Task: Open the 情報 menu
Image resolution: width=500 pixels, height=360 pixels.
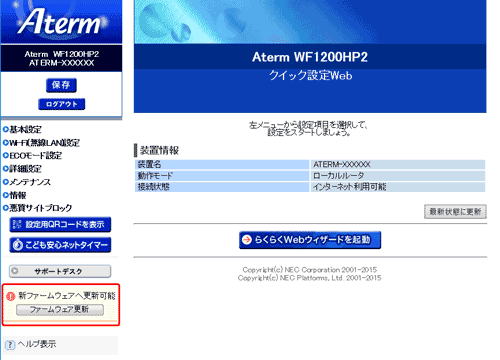Action: coord(18,195)
